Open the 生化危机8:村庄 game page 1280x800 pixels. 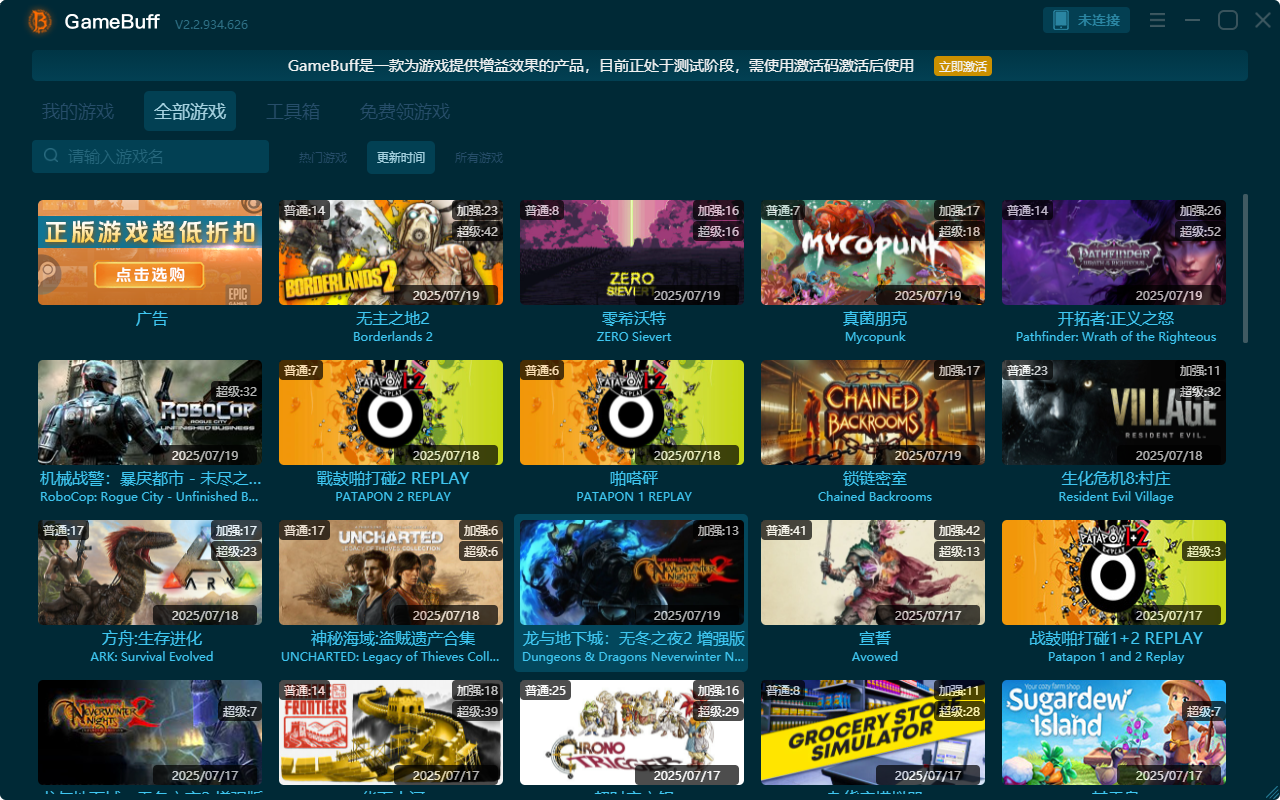click(x=1113, y=412)
